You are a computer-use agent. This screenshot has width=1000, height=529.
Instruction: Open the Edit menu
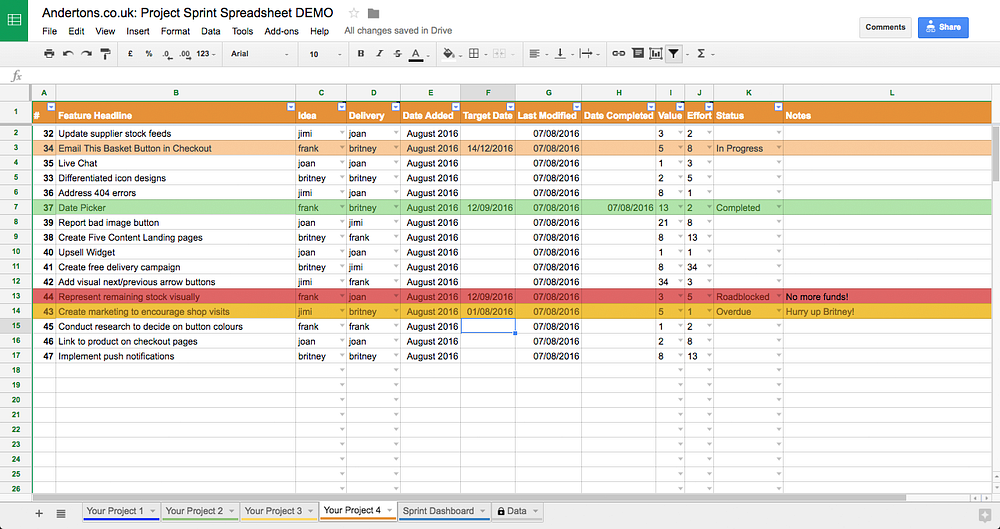click(x=77, y=31)
